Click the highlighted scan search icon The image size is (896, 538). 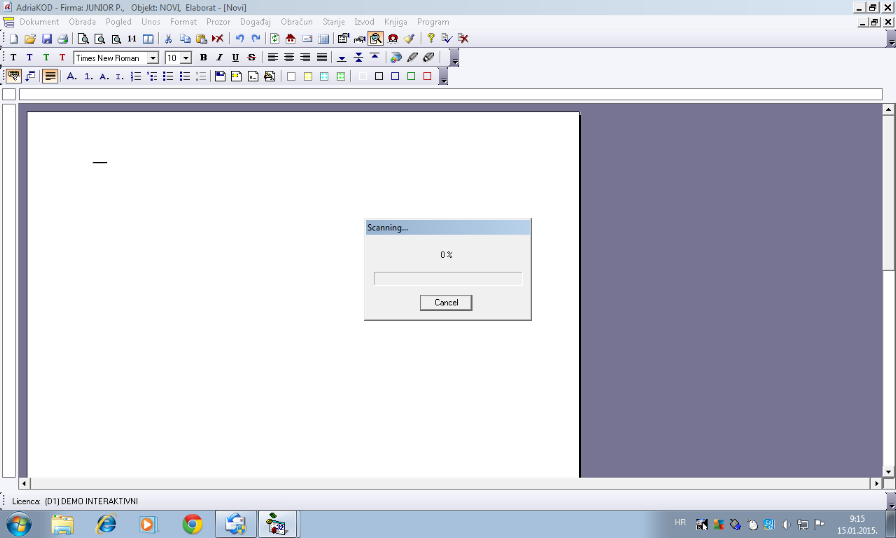point(375,39)
